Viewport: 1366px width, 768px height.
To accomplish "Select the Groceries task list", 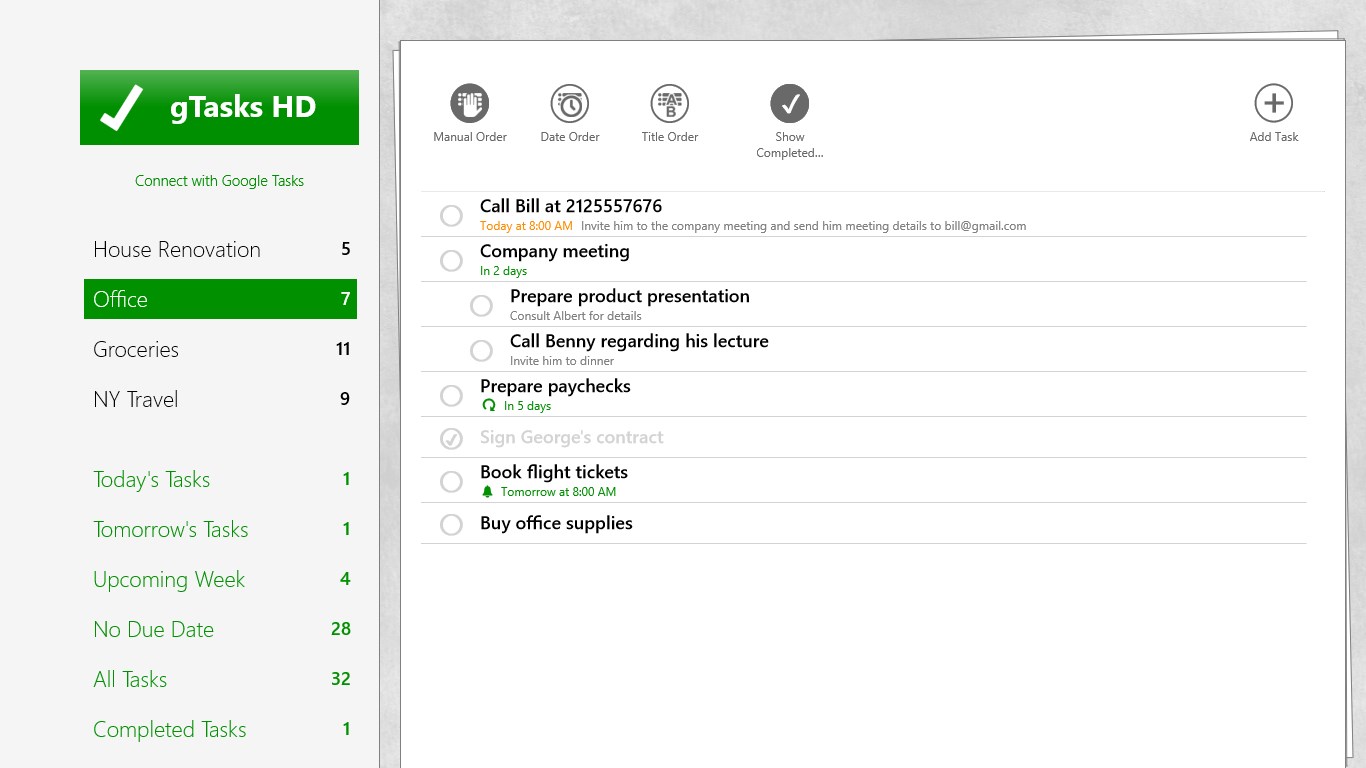I will click(136, 350).
